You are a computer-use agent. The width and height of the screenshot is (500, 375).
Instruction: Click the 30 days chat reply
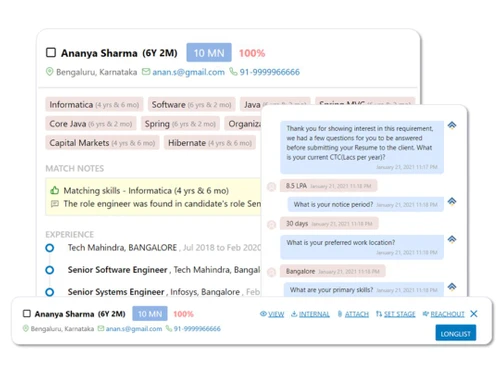pos(329,223)
